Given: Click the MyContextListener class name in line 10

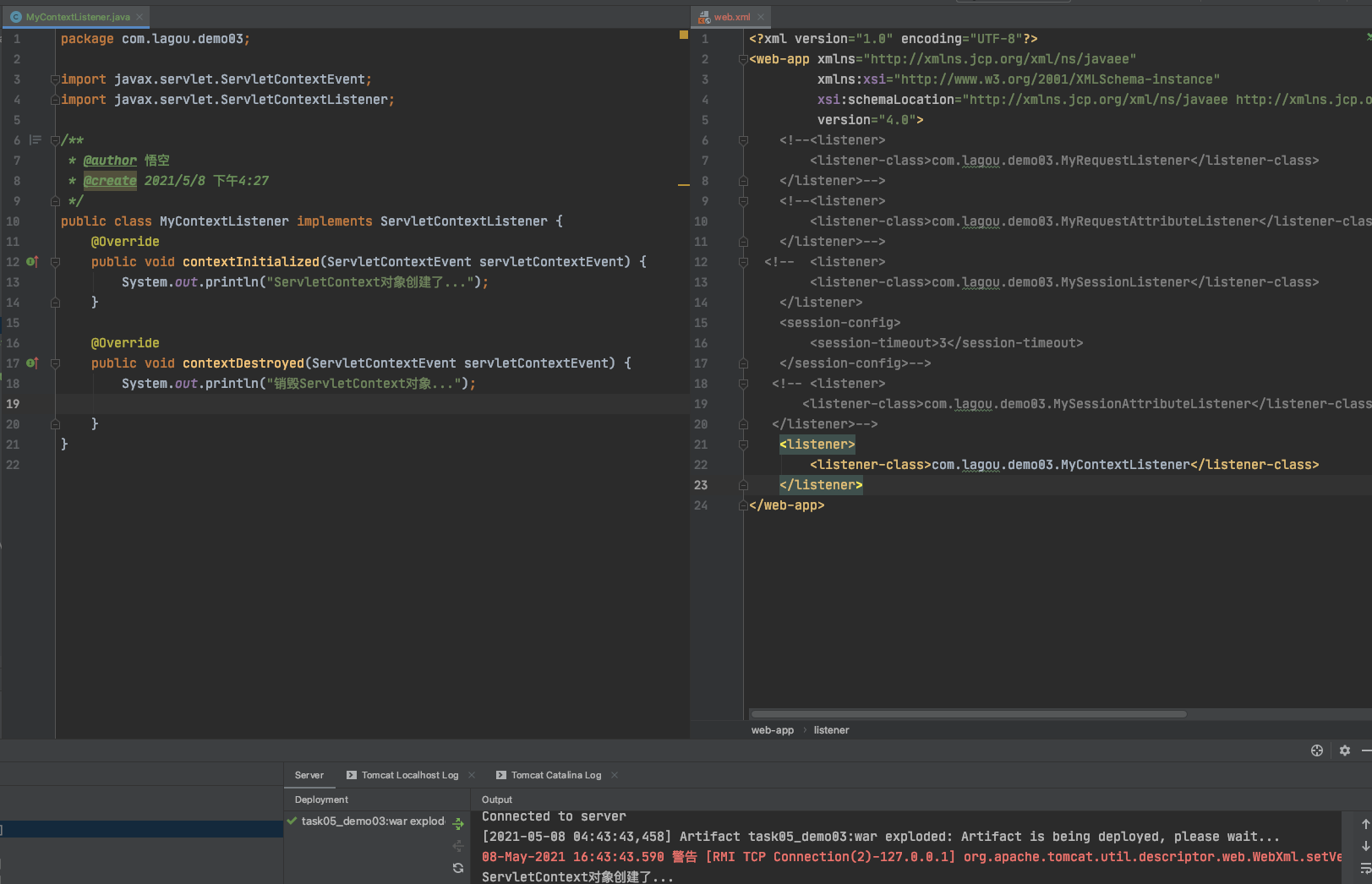Looking at the screenshot, I should (x=224, y=221).
